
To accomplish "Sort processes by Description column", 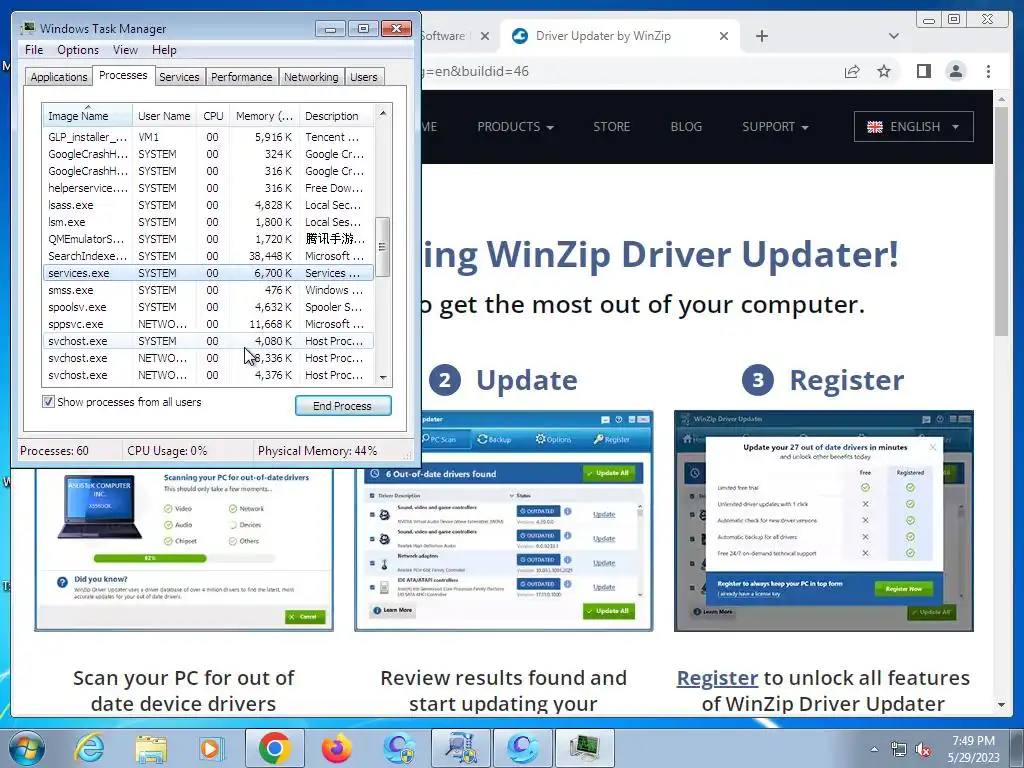I will (336, 116).
